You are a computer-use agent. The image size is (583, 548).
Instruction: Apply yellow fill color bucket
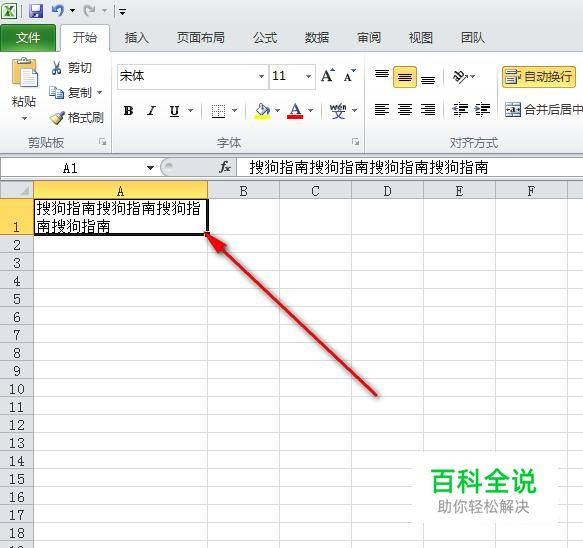262,111
